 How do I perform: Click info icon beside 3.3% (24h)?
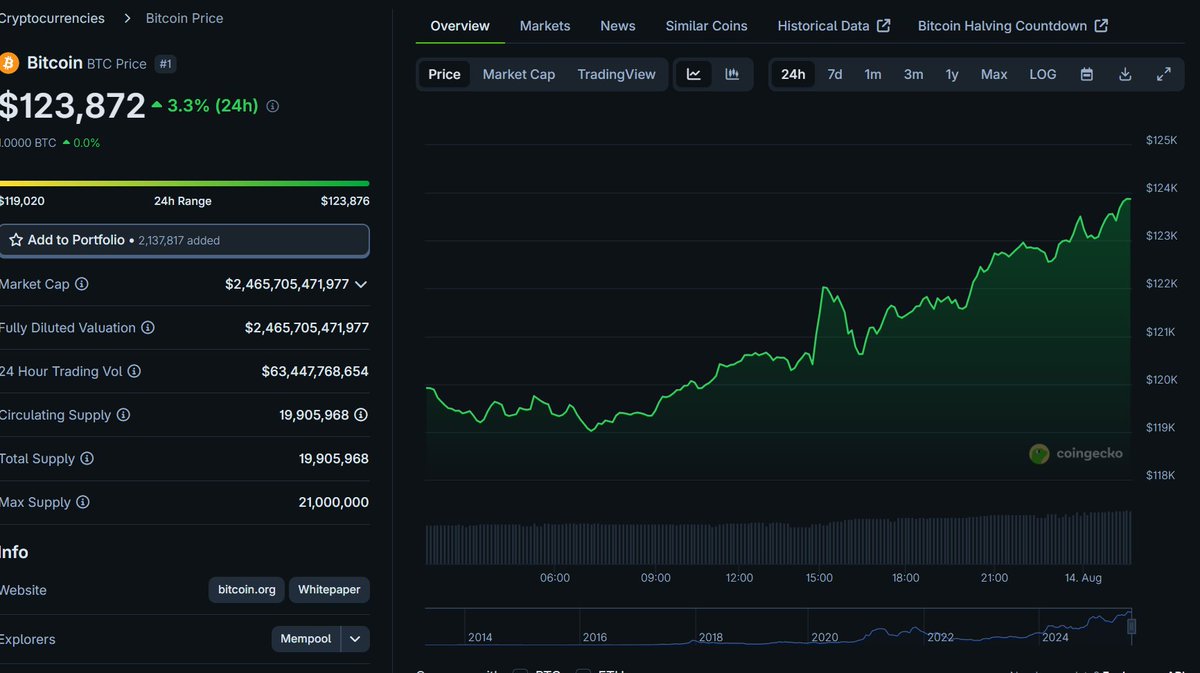273,106
